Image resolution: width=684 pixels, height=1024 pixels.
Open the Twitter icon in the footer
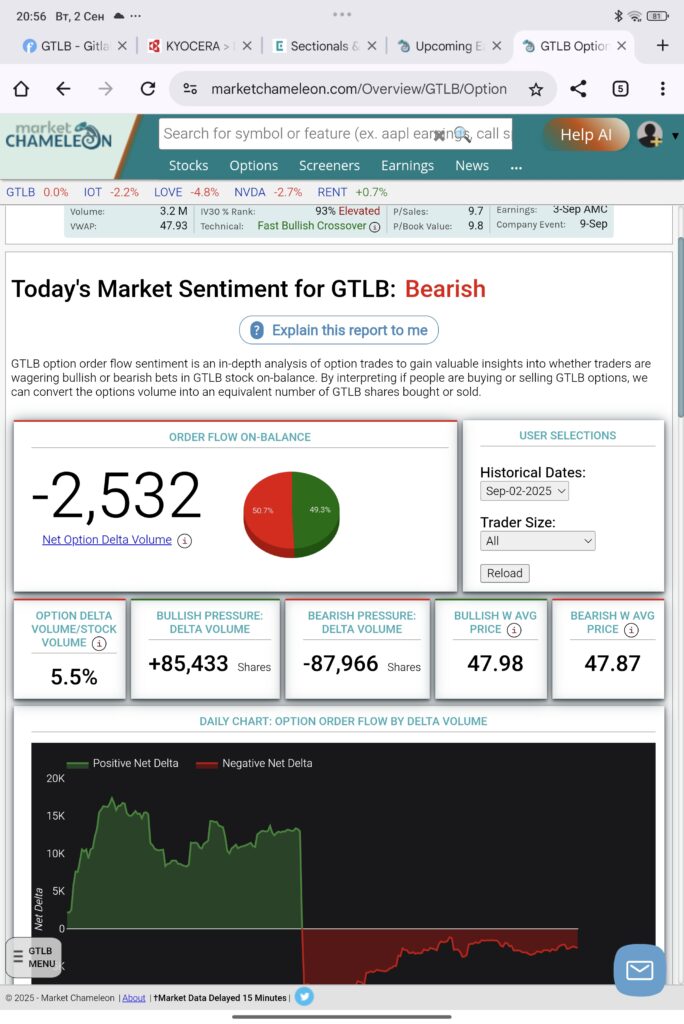click(304, 996)
